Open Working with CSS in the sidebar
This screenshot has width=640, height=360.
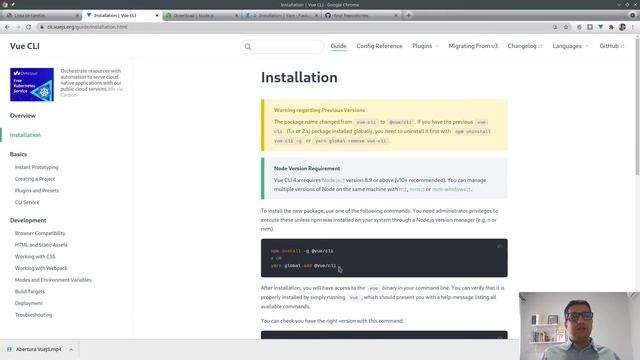(x=35, y=257)
